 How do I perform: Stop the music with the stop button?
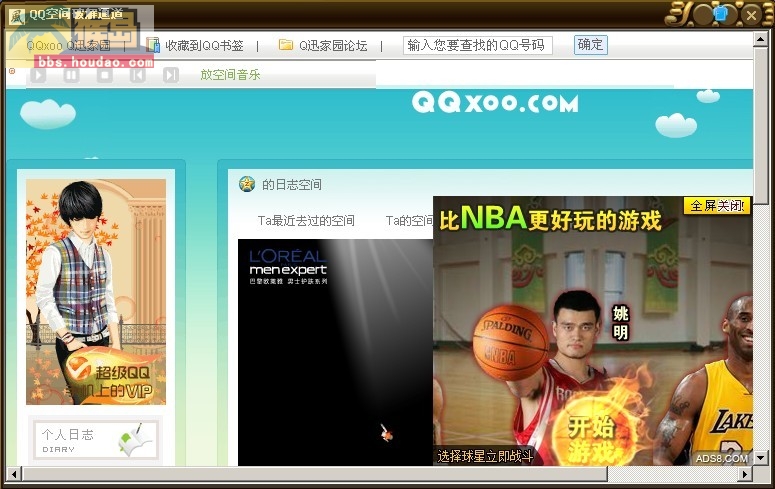(x=104, y=75)
